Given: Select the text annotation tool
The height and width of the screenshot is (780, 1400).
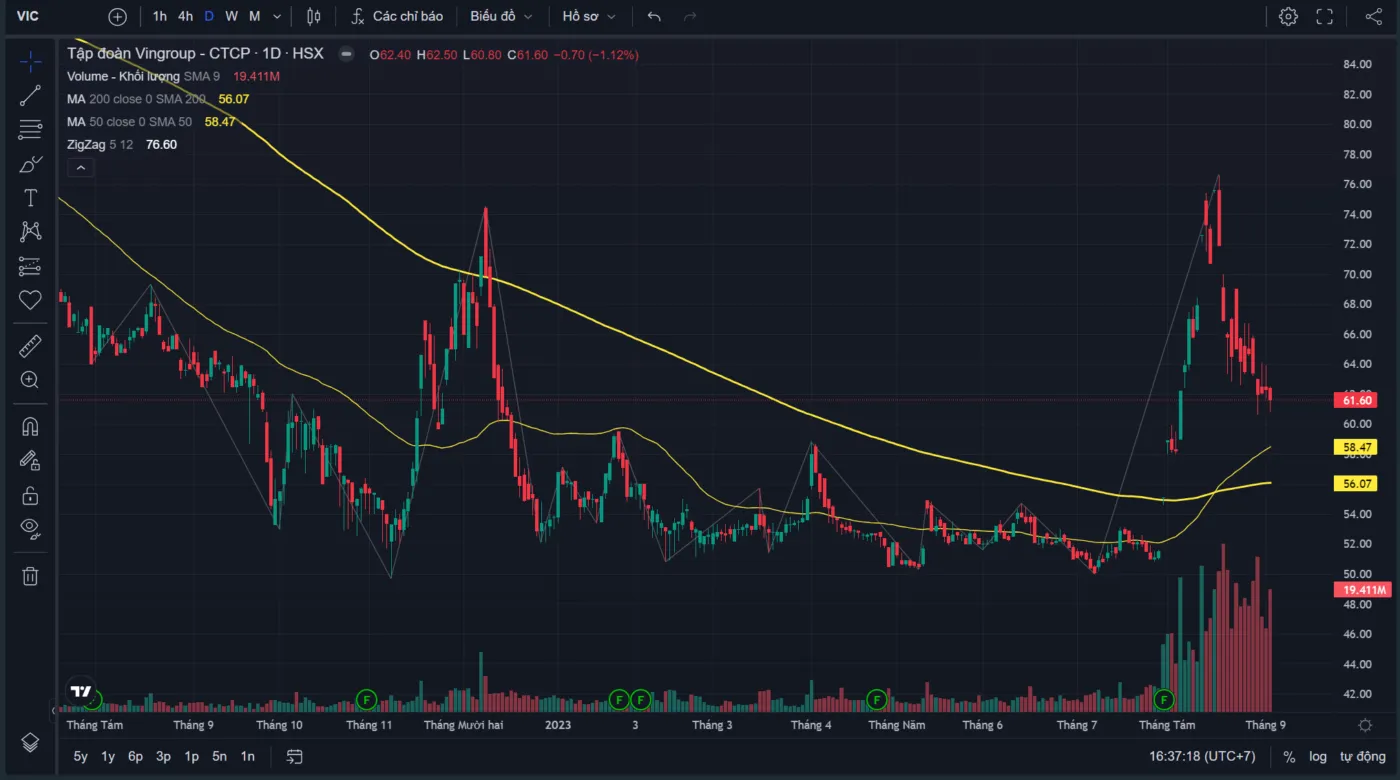Looking at the screenshot, I should (30, 198).
